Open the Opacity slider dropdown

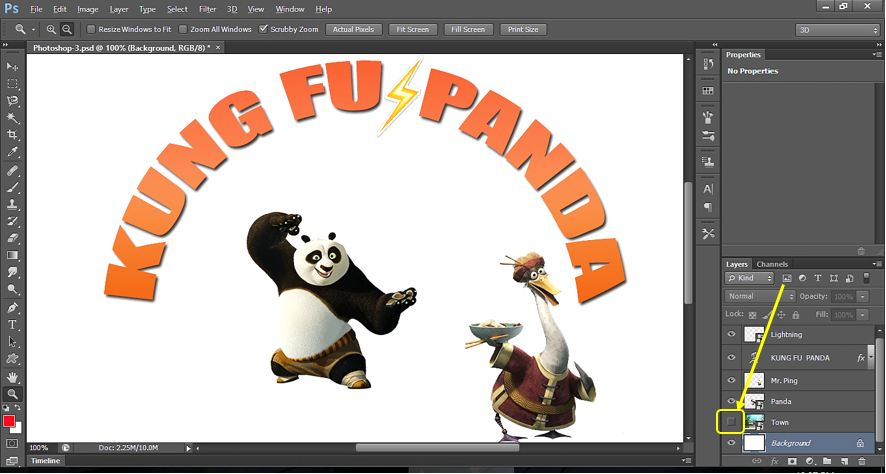(863, 297)
